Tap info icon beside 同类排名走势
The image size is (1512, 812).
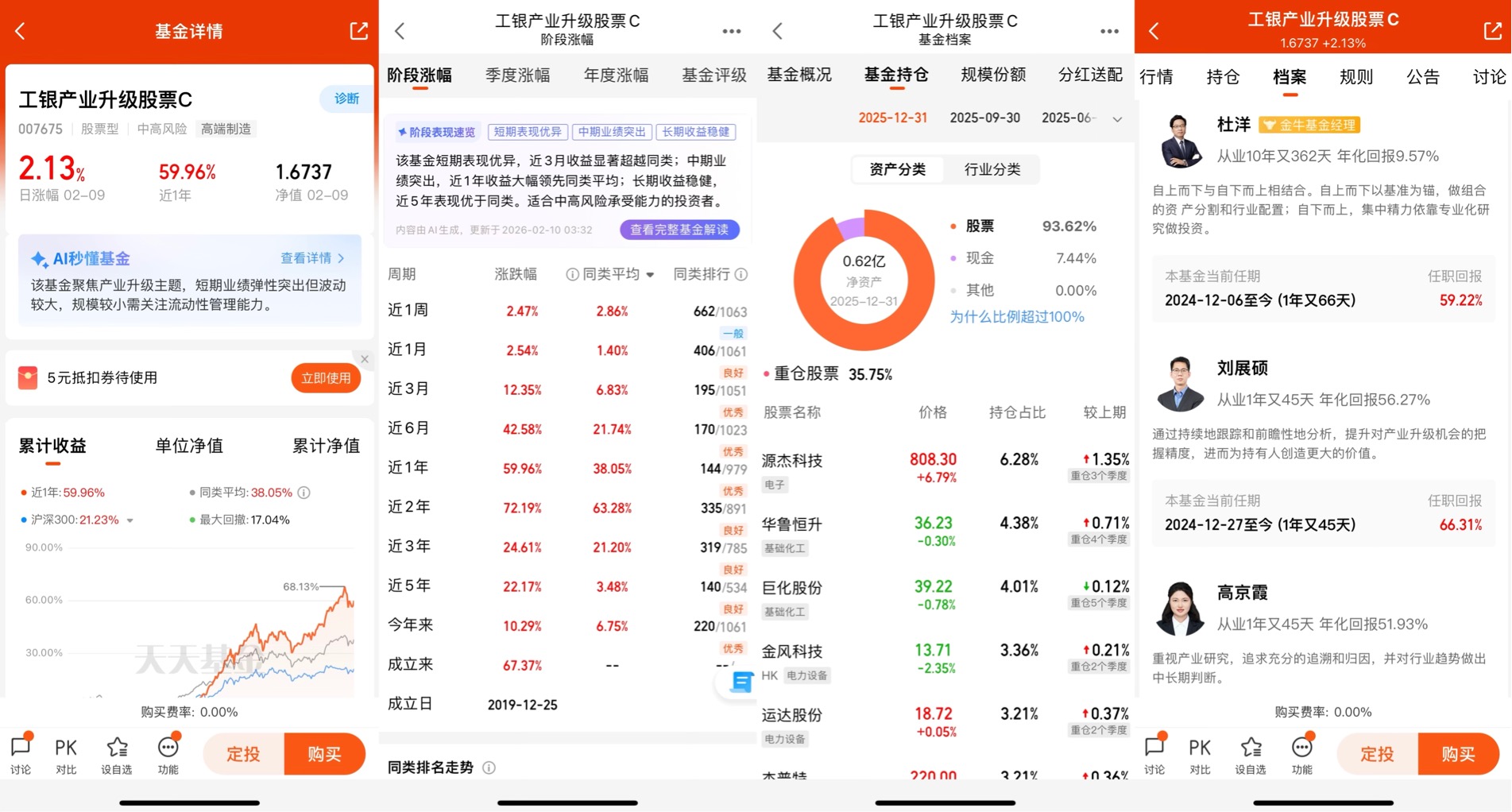[x=489, y=768]
